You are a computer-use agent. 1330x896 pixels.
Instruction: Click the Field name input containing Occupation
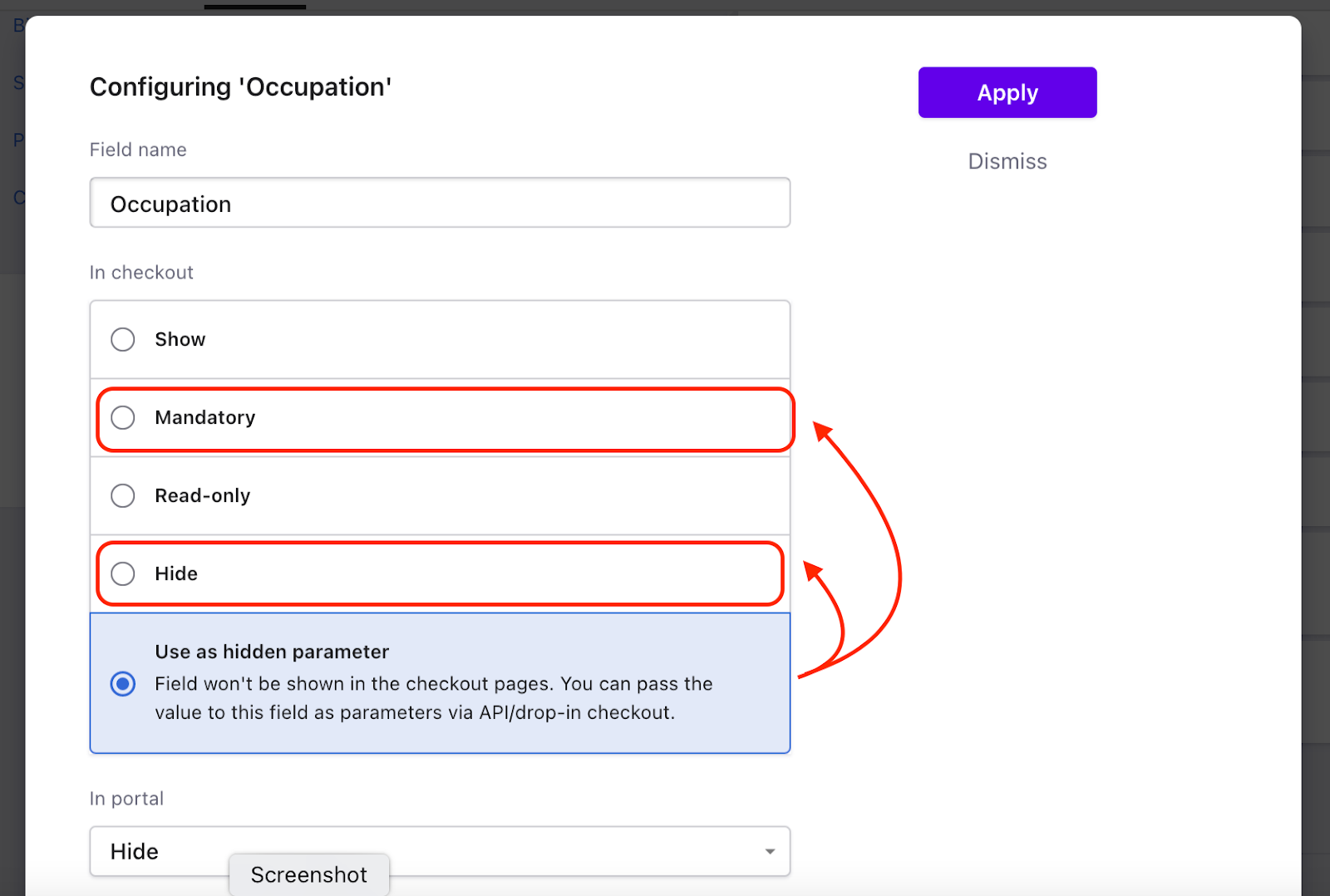(x=439, y=203)
